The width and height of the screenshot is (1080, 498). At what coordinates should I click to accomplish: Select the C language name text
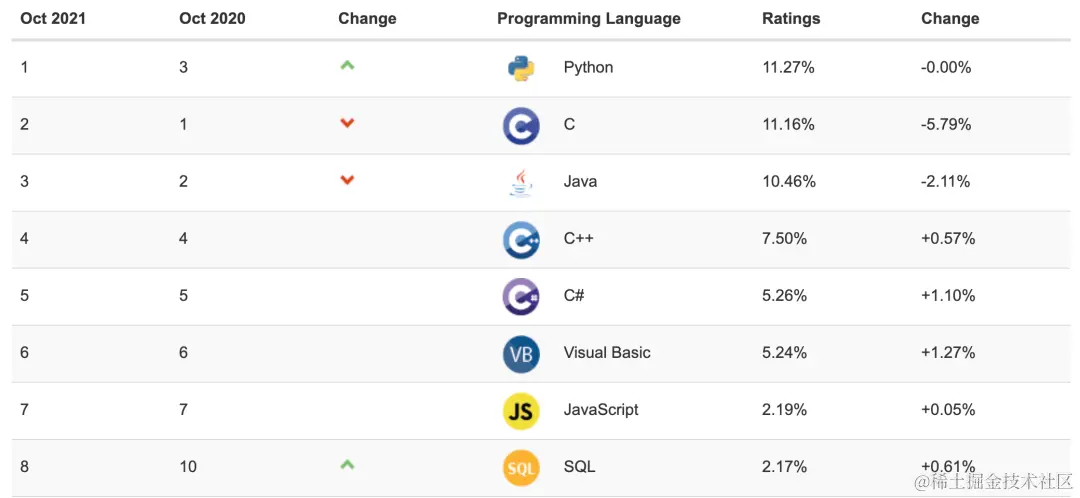pos(569,125)
